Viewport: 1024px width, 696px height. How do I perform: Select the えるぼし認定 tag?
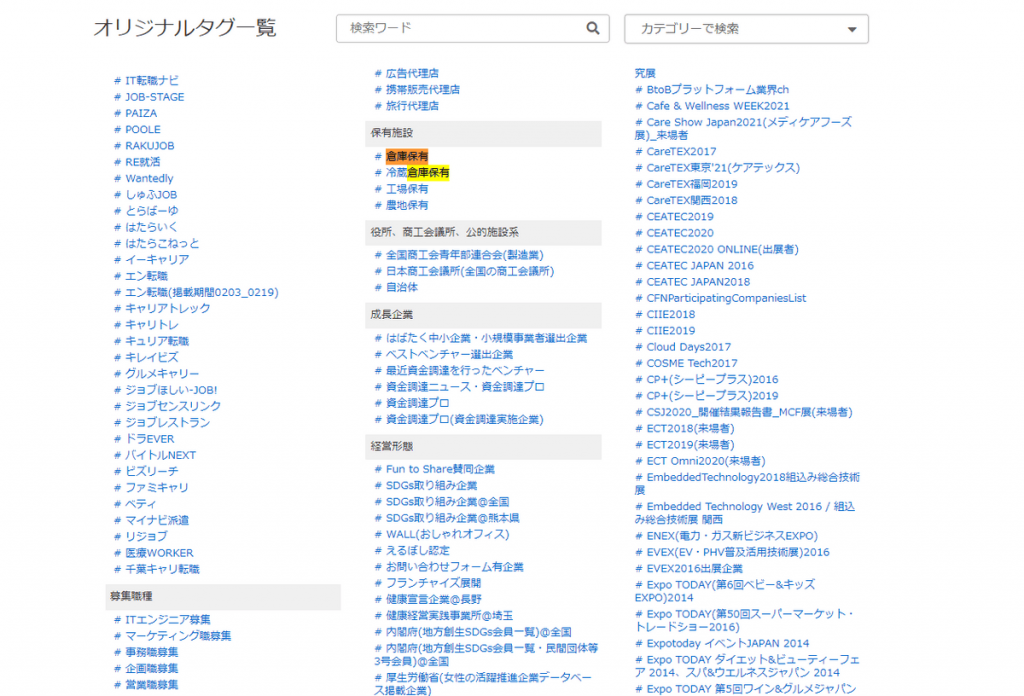tap(417, 550)
